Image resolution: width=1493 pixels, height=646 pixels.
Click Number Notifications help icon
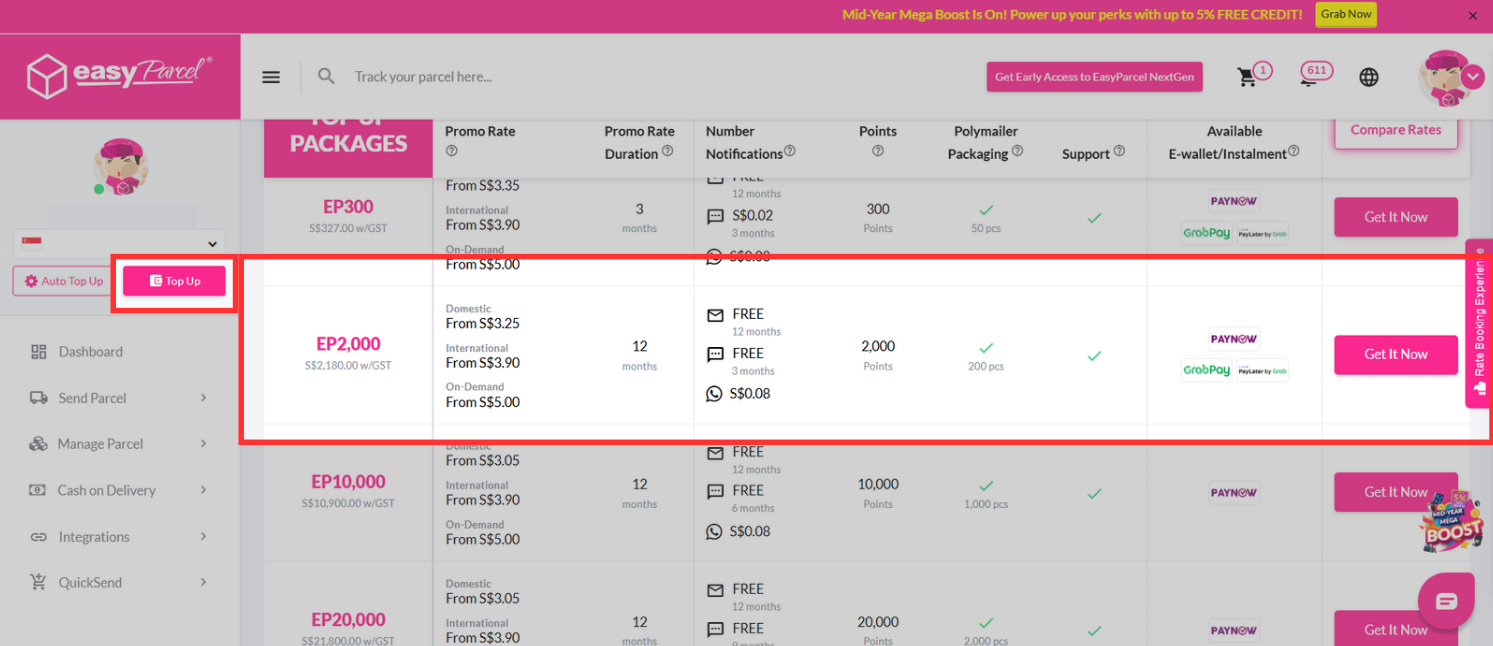click(790, 151)
